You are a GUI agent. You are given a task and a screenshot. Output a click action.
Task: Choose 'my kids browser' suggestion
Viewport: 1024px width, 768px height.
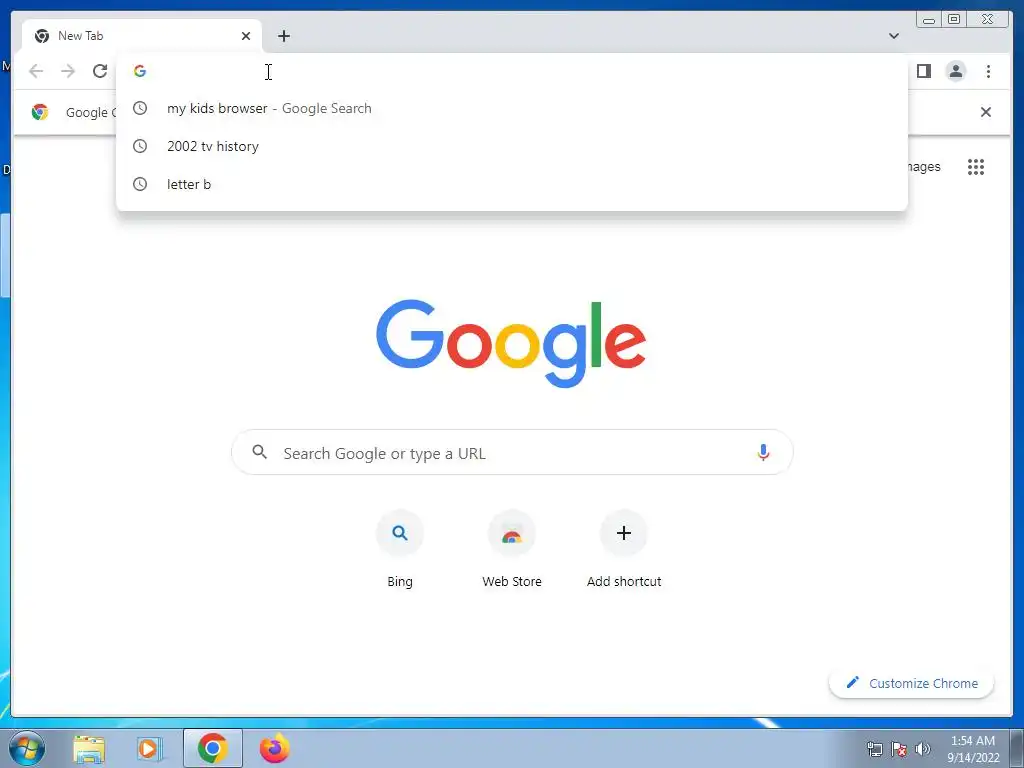511,108
